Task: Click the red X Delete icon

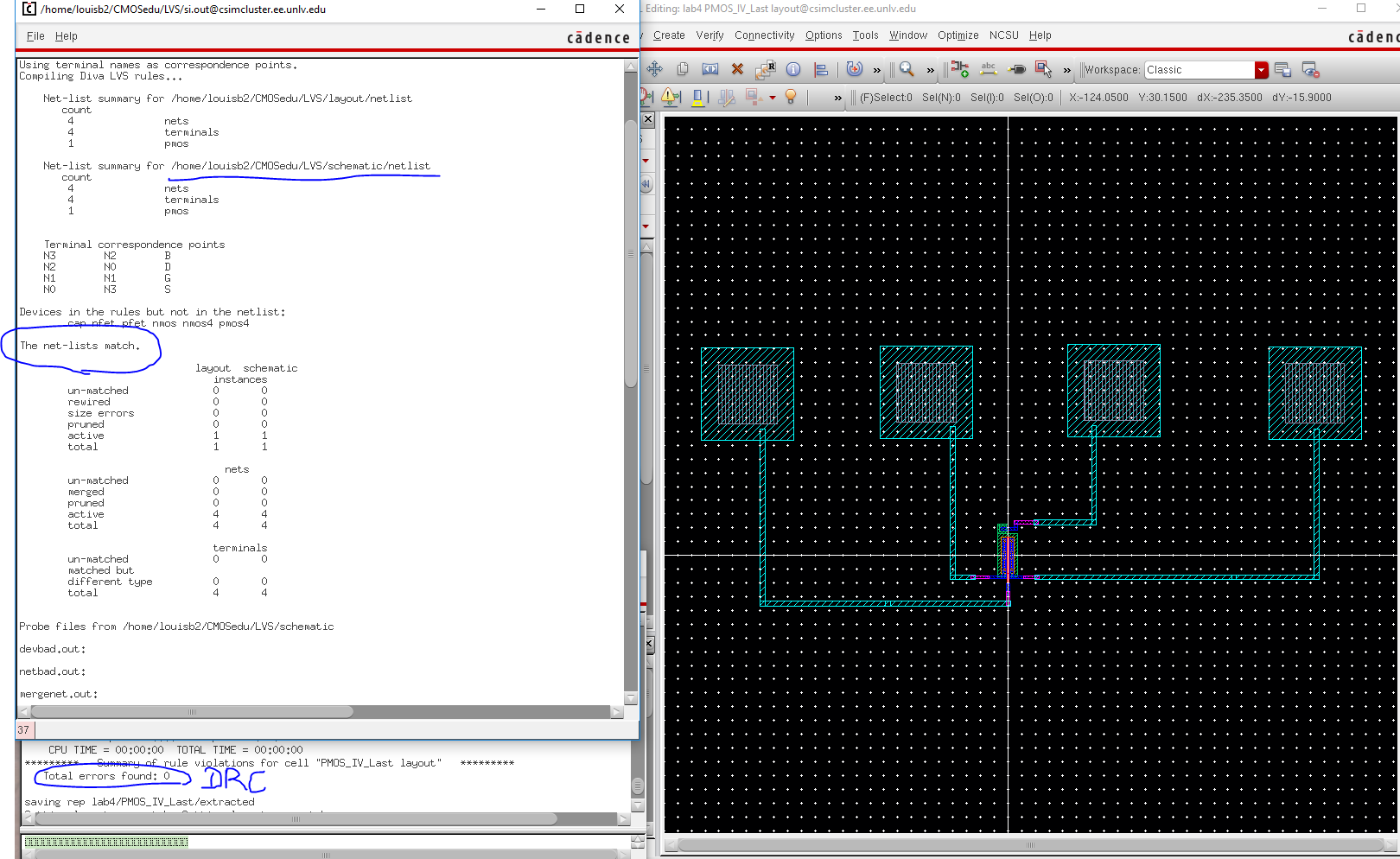Action: 737,69
